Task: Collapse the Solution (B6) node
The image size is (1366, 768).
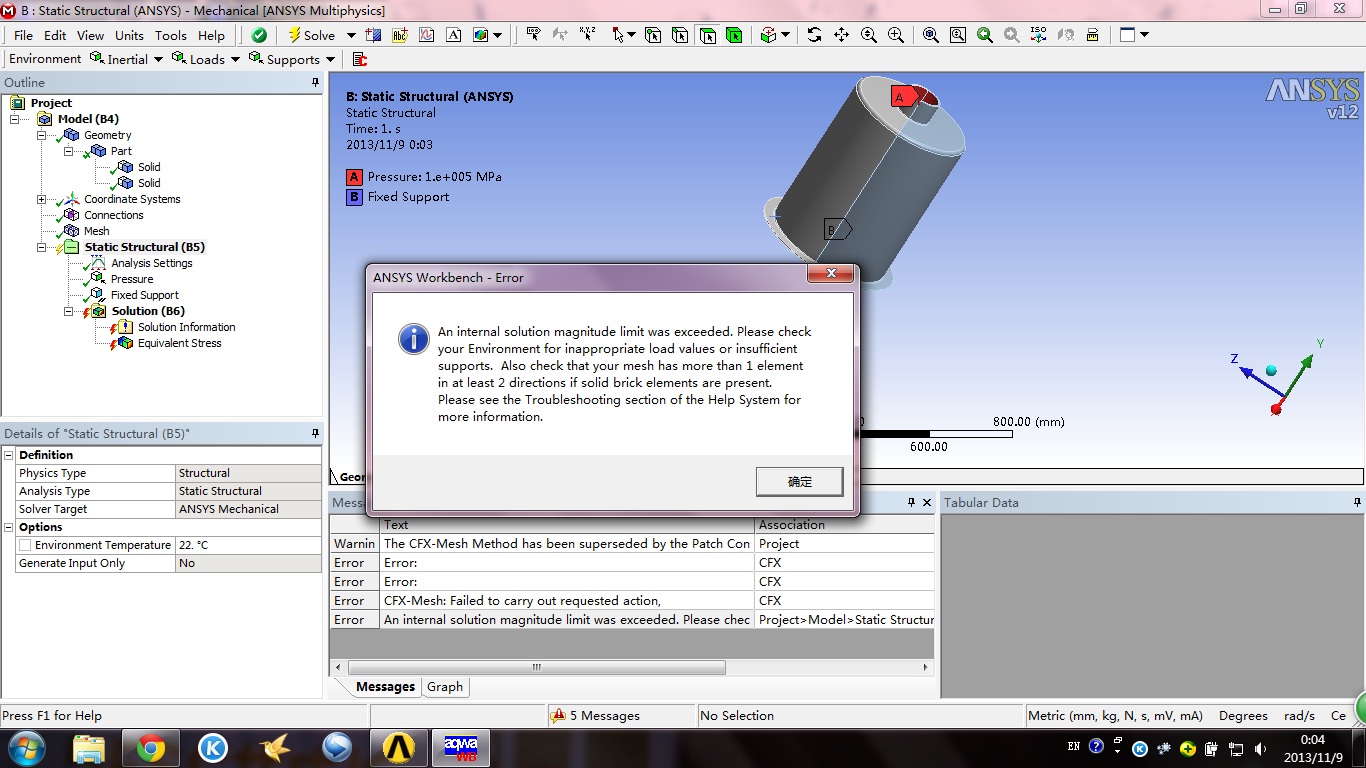Action: pyautogui.click(x=69, y=311)
